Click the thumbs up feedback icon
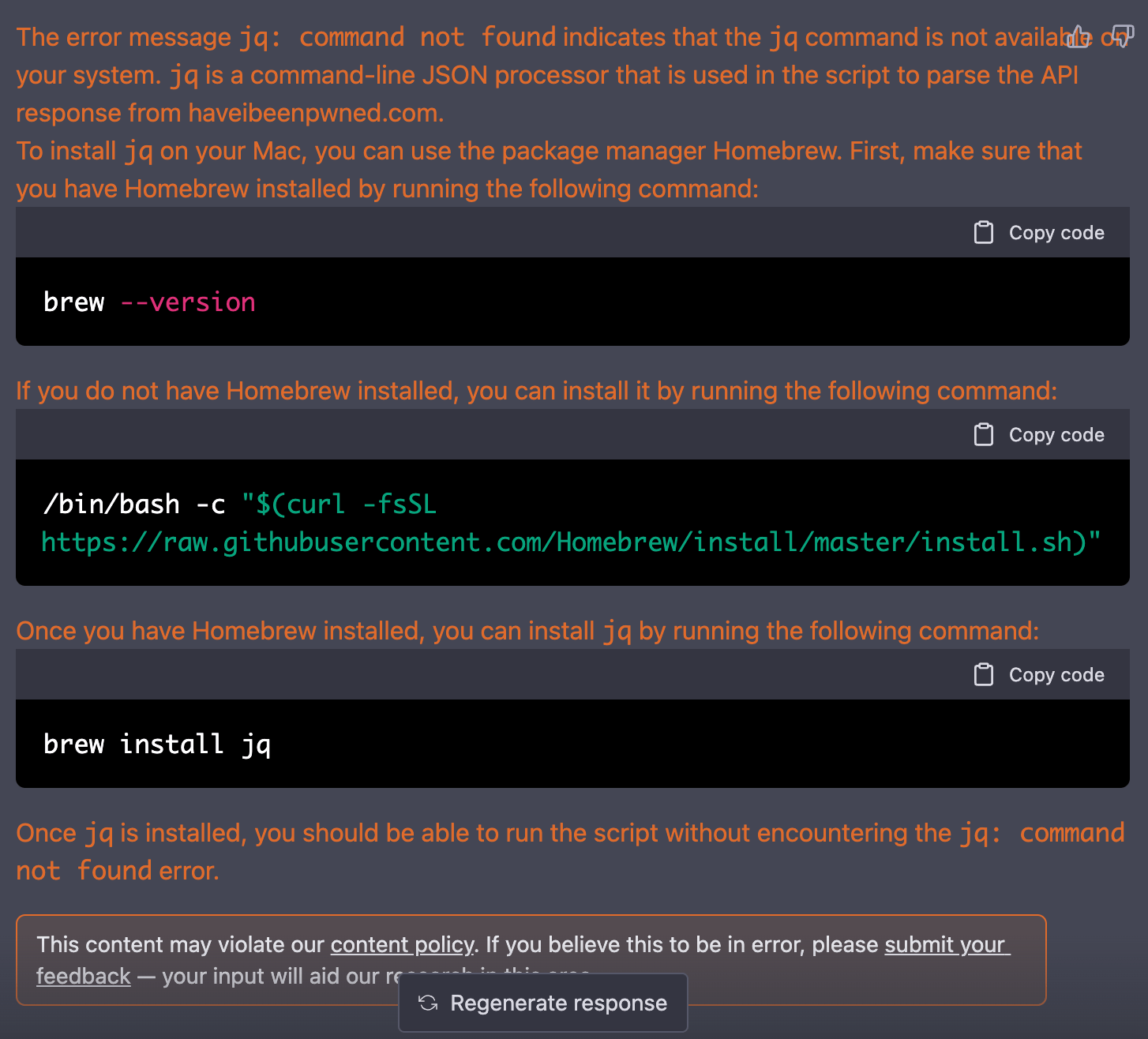Viewport: 1148px width, 1039px height. pos(1079,36)
